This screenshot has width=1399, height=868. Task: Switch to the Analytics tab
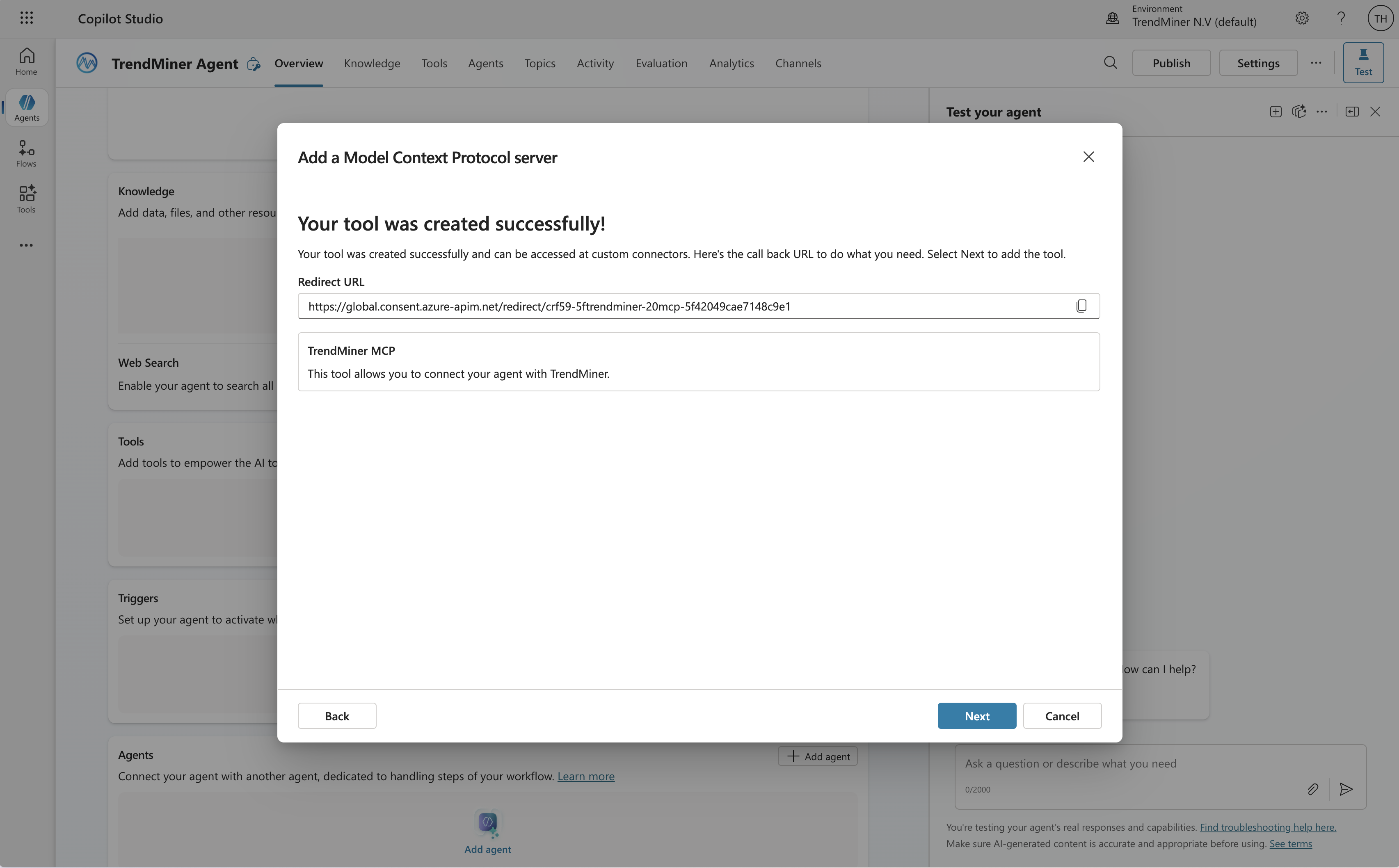coord(732,63)
